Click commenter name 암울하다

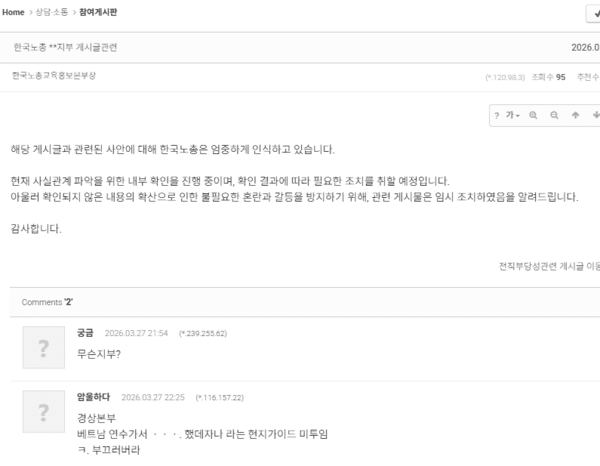click(93, 397)
